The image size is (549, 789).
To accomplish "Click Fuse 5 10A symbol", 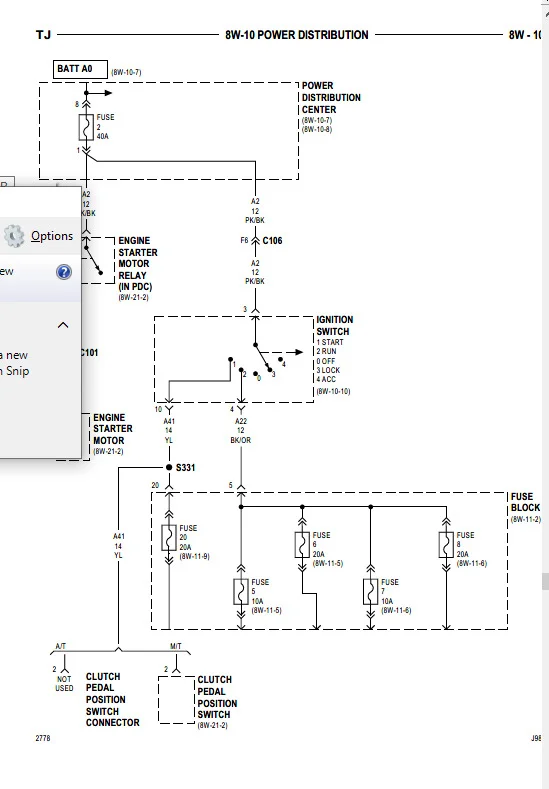I will click(241, 592).
